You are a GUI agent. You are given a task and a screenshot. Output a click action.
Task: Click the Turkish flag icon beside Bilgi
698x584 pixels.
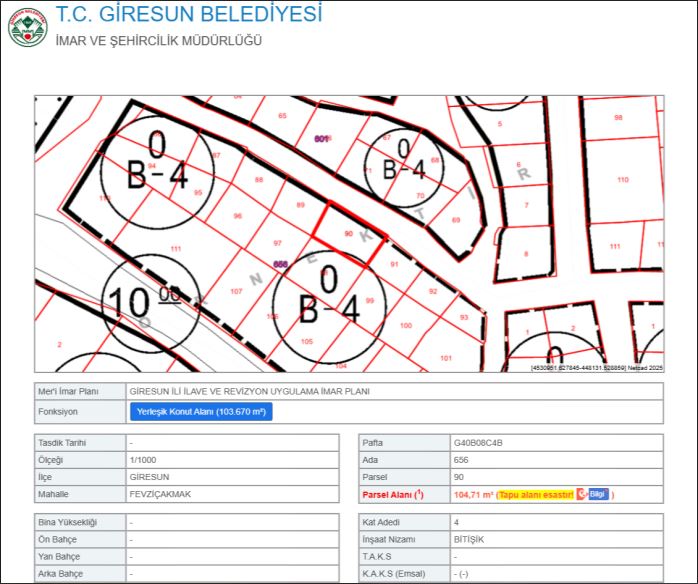click(x=581, y=494)
